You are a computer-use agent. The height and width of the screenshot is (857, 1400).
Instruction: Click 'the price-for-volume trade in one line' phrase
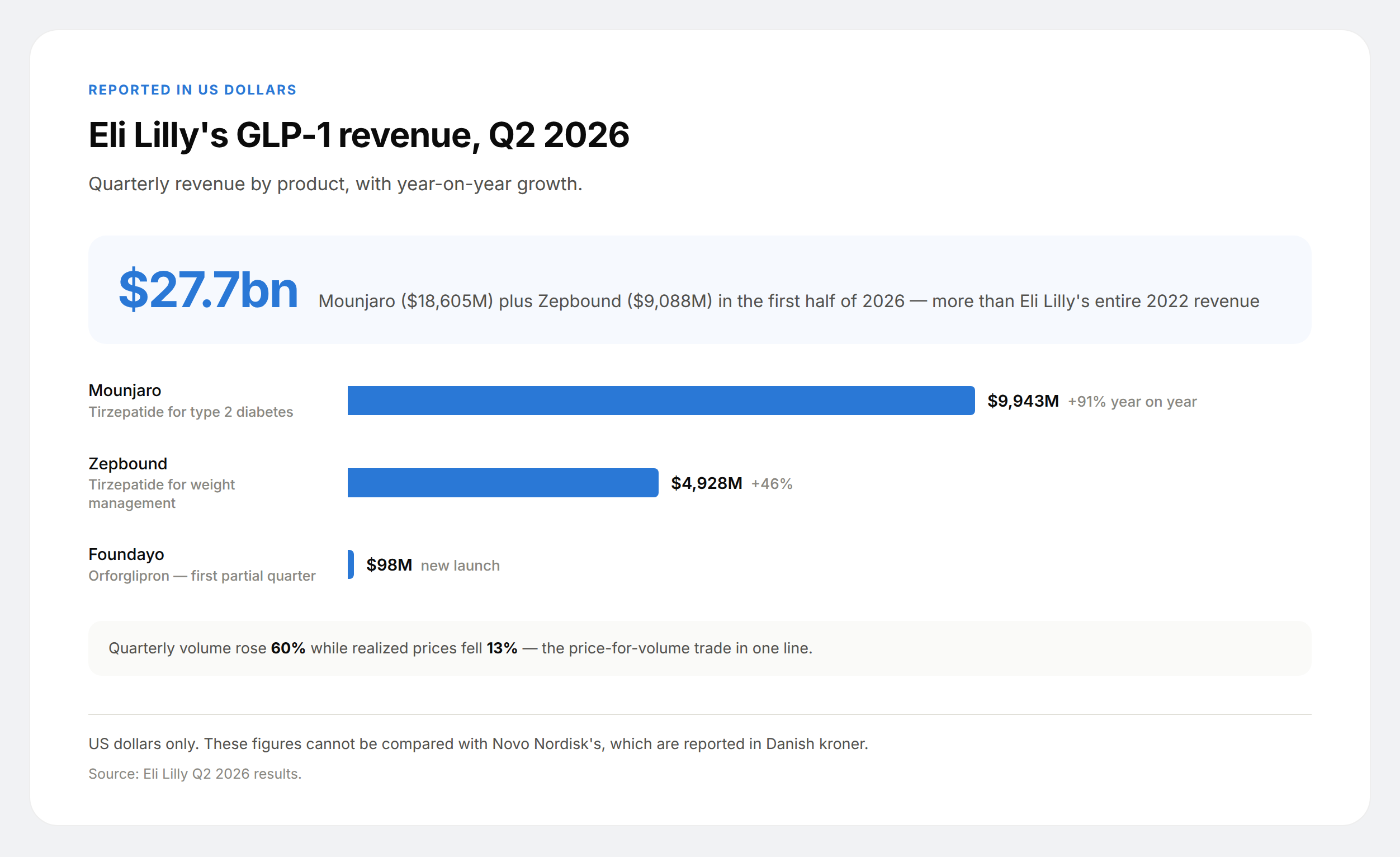tap(677, 648)
